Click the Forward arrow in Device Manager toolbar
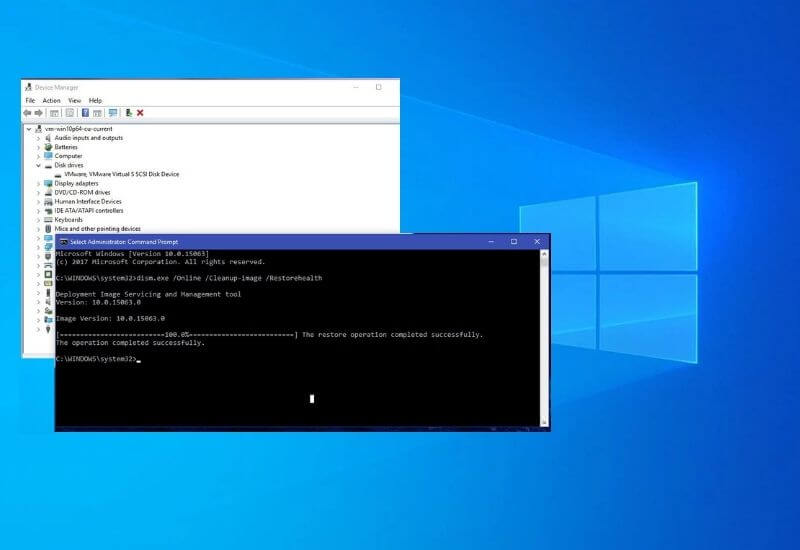 click(38, 113)
